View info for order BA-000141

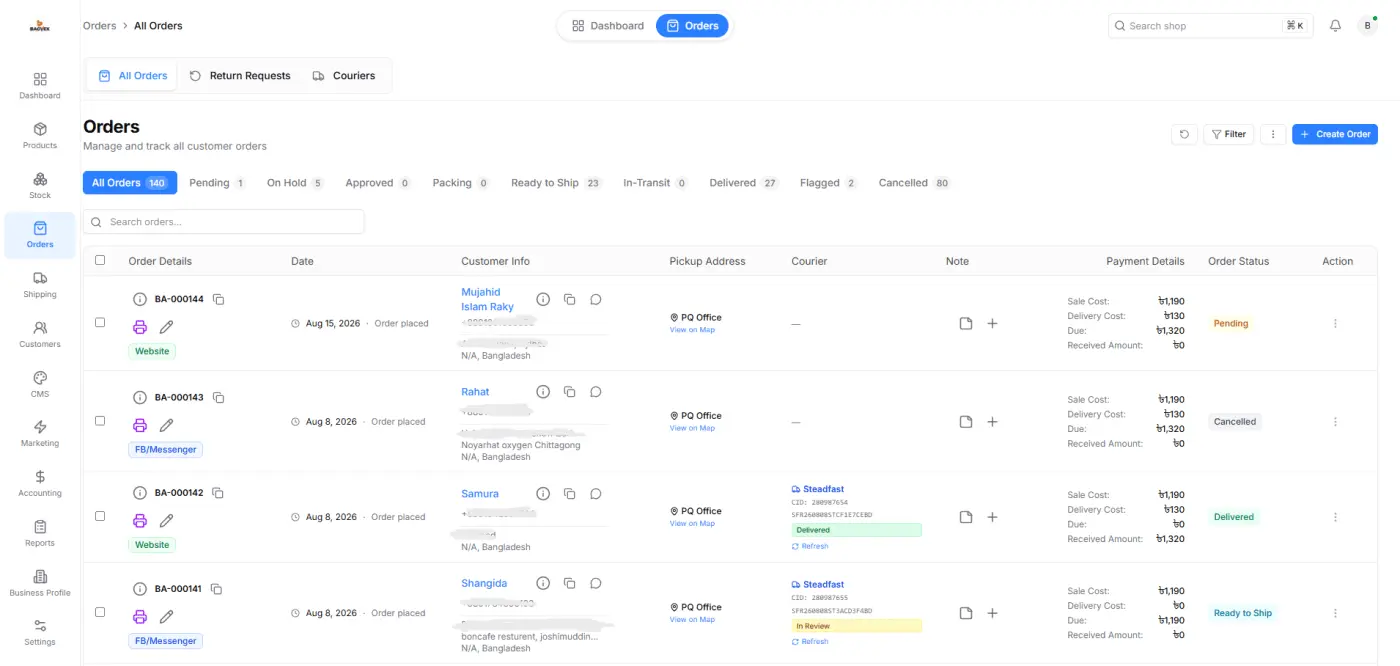[x=140, y=589]
